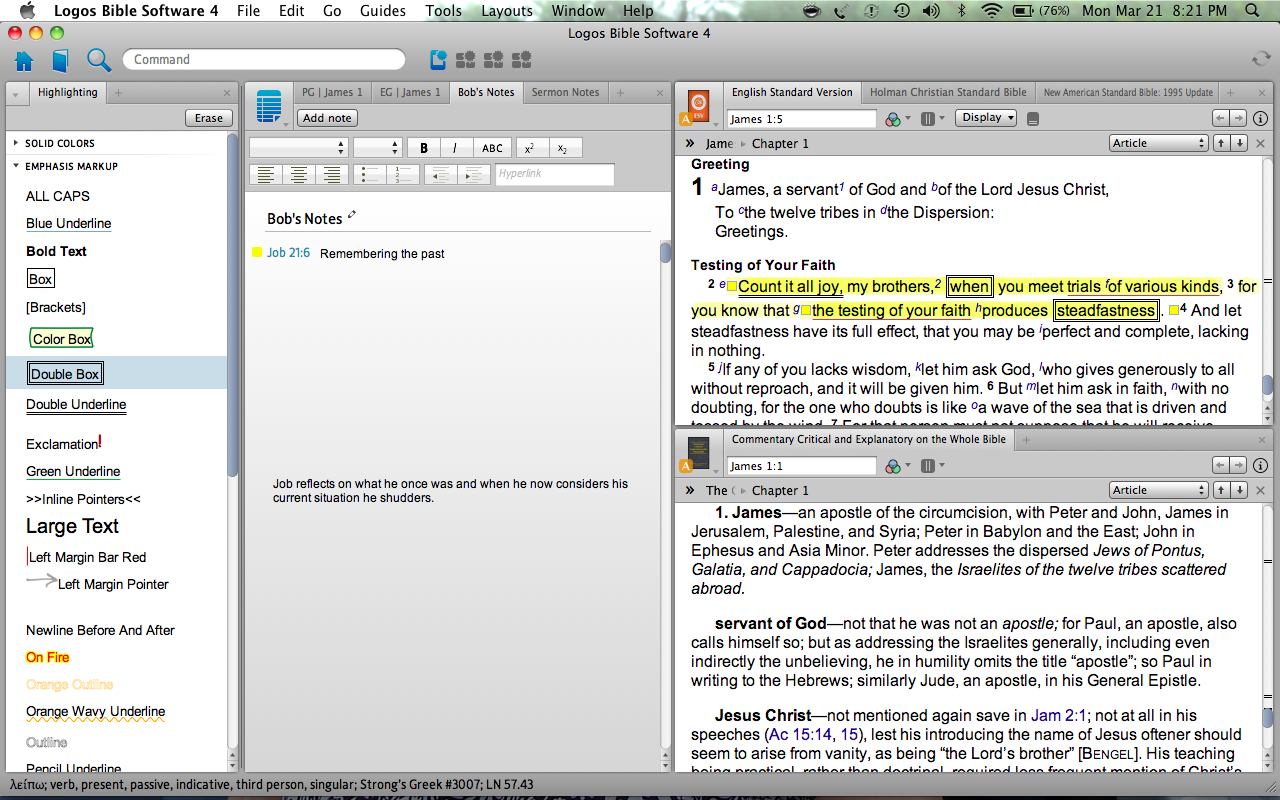Viewport: 1280px width, 800px height.
Task: Switch to Holman Christian Standard Bible tab
Action: coord(948,92)
